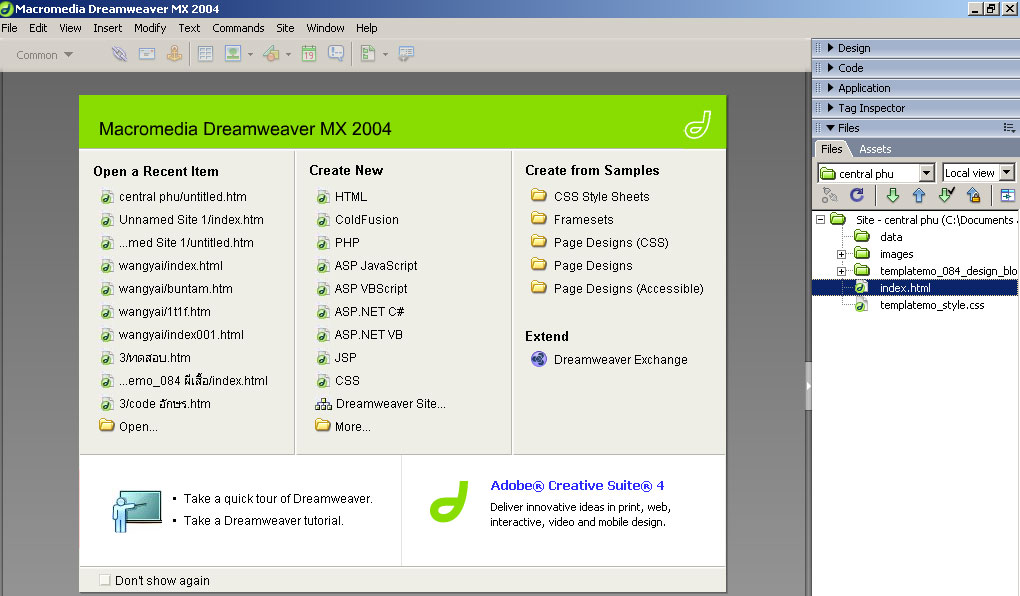Click the Media icon in the Insert bar
This screenshot has height=596, width=1020.
click(x=271, y=54)
